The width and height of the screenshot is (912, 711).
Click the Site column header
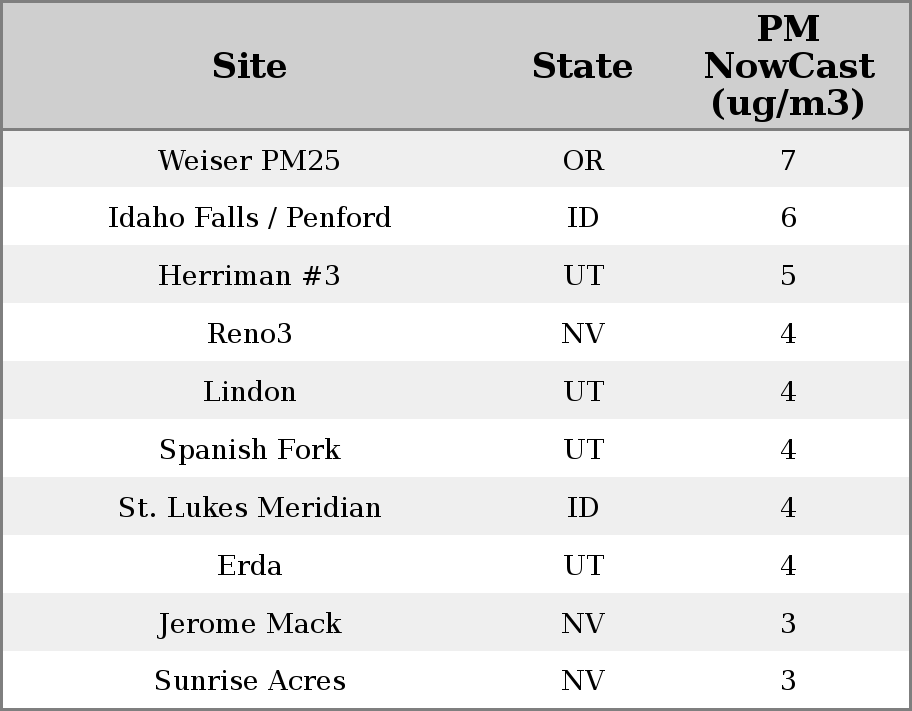249,66
